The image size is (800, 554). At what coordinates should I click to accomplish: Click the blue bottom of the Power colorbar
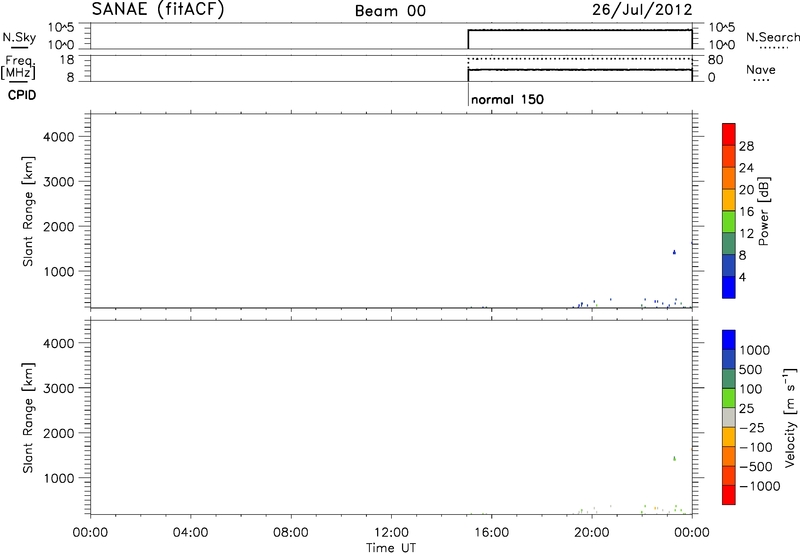[729, 287]
